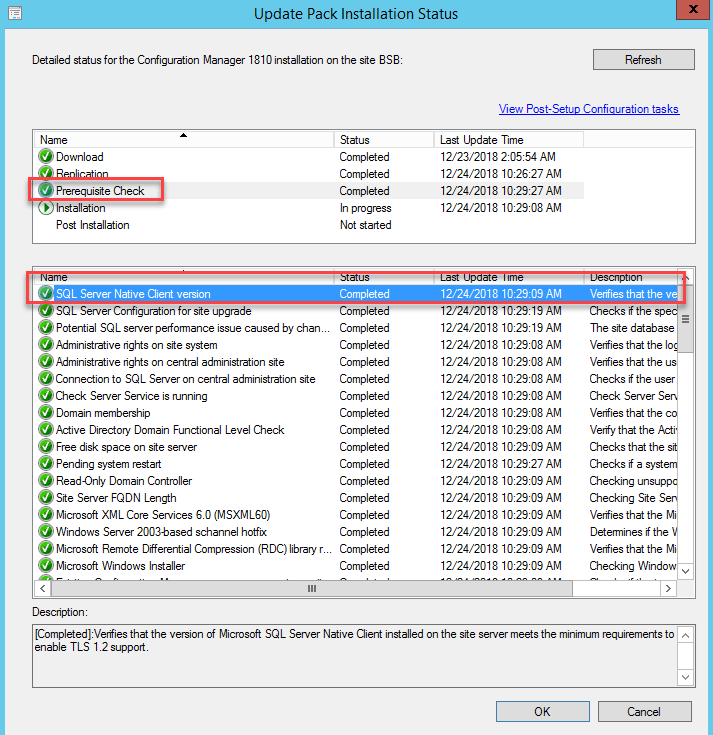The width and height of the screenshot is (713, 735).
Task: Click the green check icon beside Download
Action: tap(45, 157)
